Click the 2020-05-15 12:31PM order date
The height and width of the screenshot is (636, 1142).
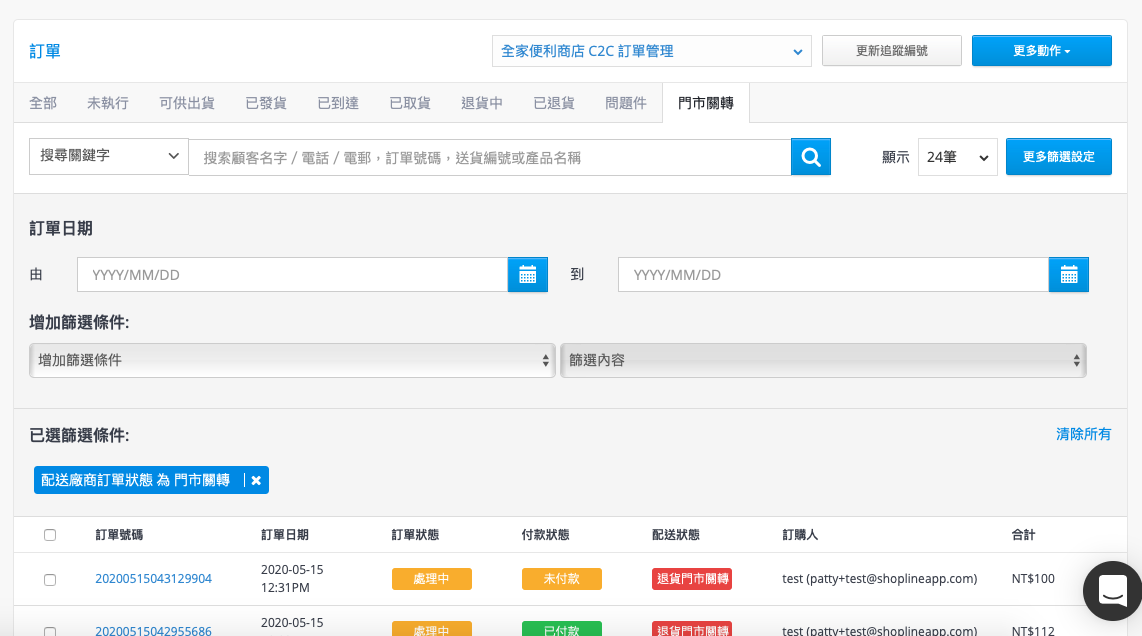[x=292, y=578]
